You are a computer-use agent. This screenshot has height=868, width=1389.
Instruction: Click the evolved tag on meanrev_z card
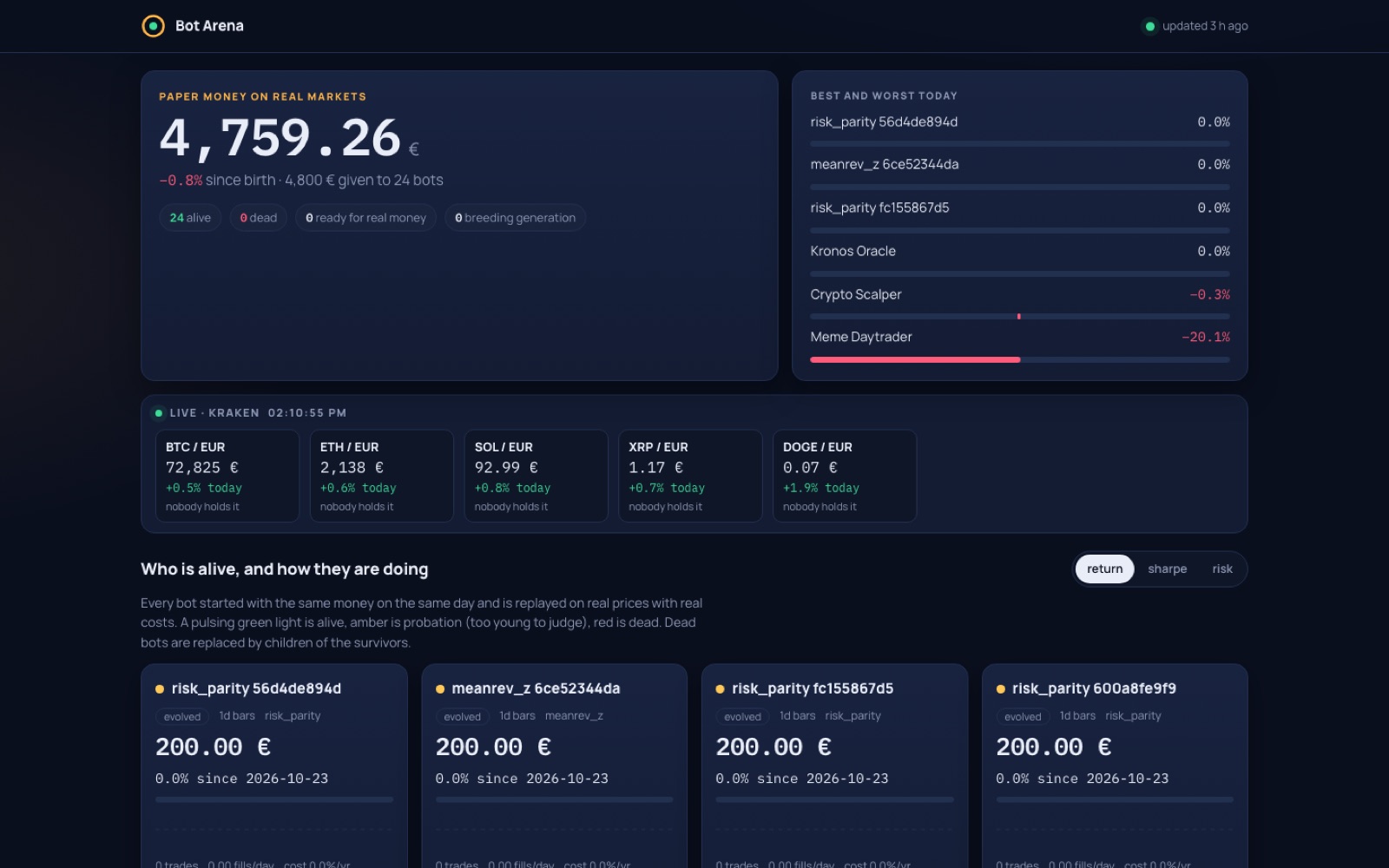pyautogui.click(x=462, y=717)
